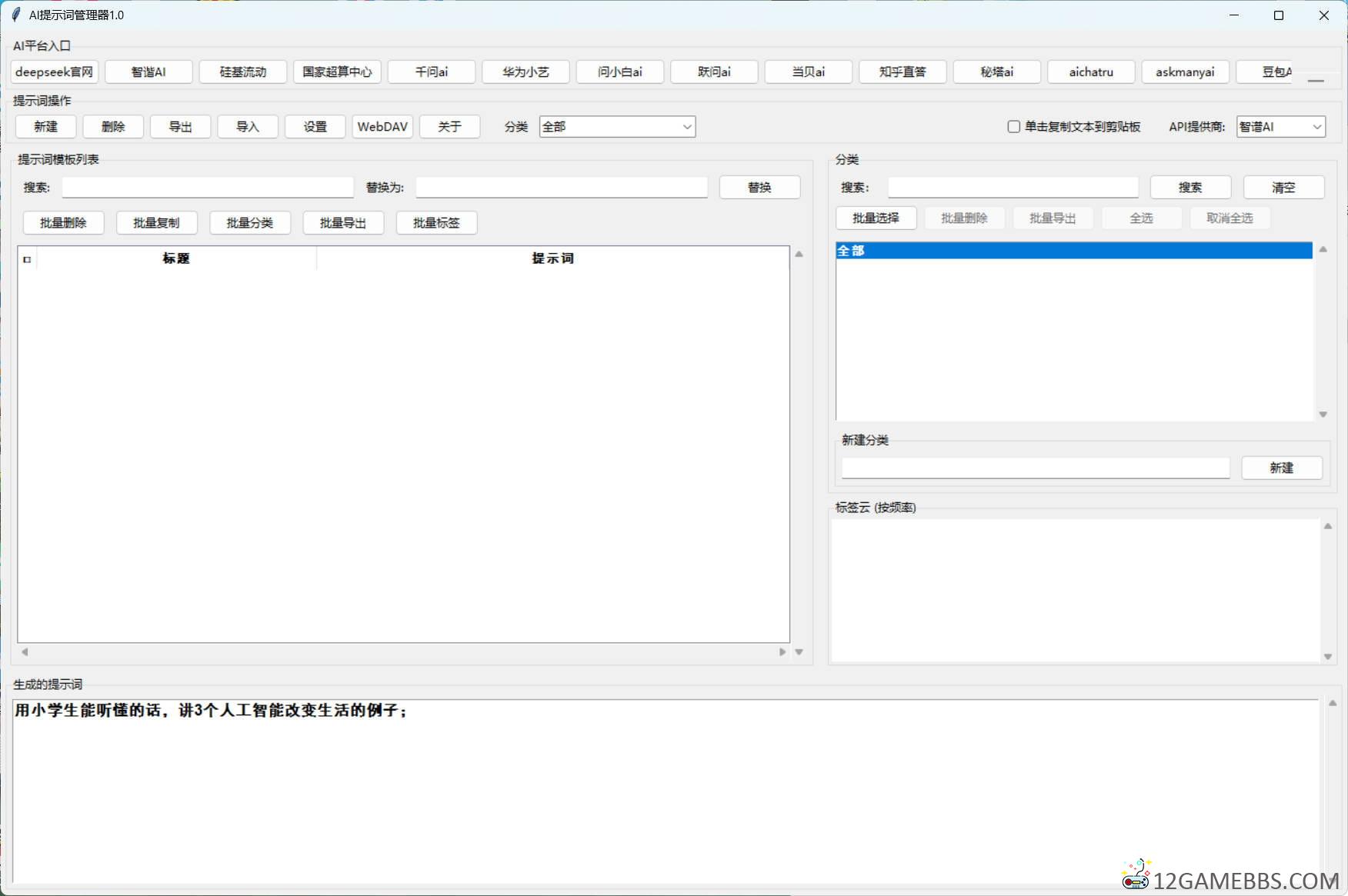This screenshot has width=1348, height=896.
Task: Open the API提供商 dropdown
Action: (x=1281, y=126)
